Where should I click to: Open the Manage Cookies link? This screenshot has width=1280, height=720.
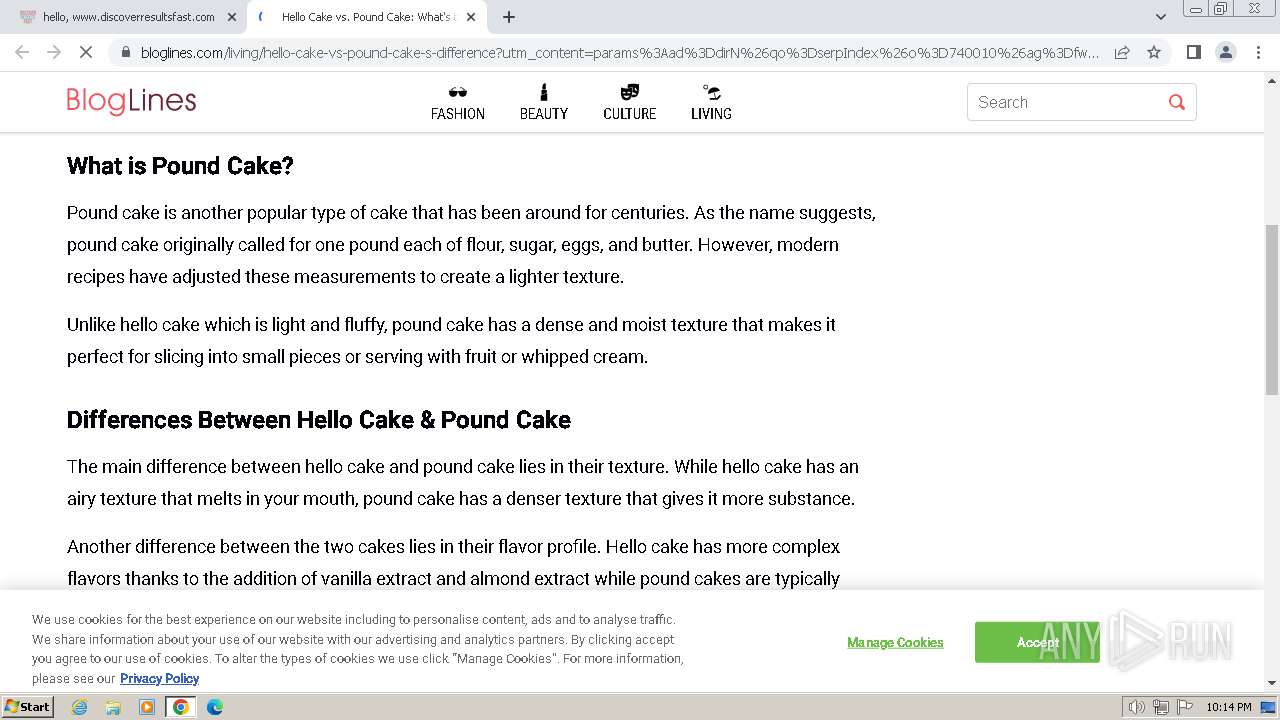(x=895, y=642)
